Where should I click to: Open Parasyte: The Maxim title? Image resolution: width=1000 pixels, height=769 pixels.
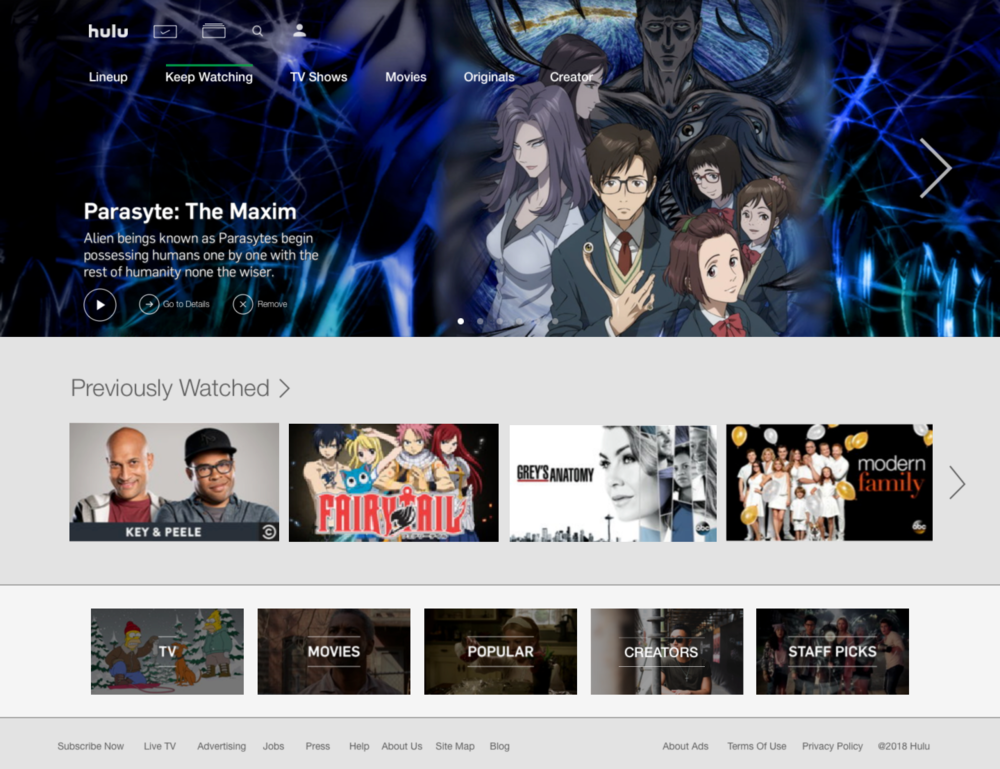[x=190, y=211]
